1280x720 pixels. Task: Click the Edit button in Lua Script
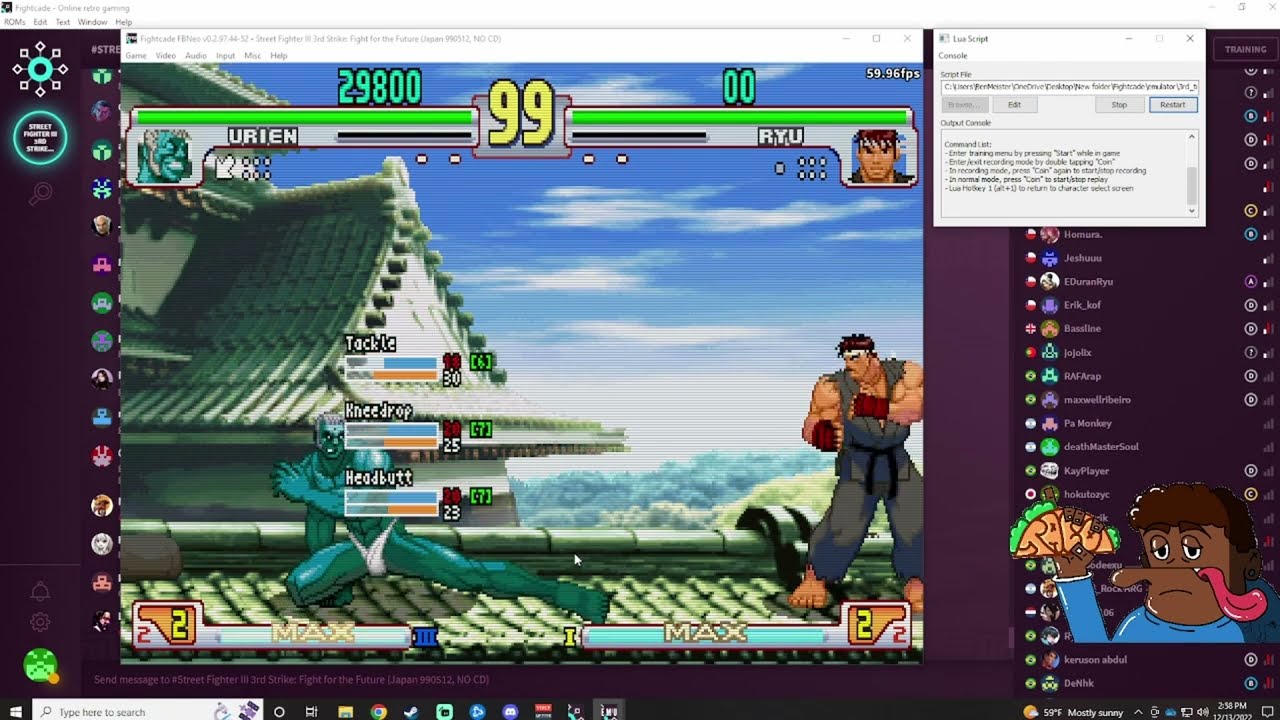tap(1014, 104)
